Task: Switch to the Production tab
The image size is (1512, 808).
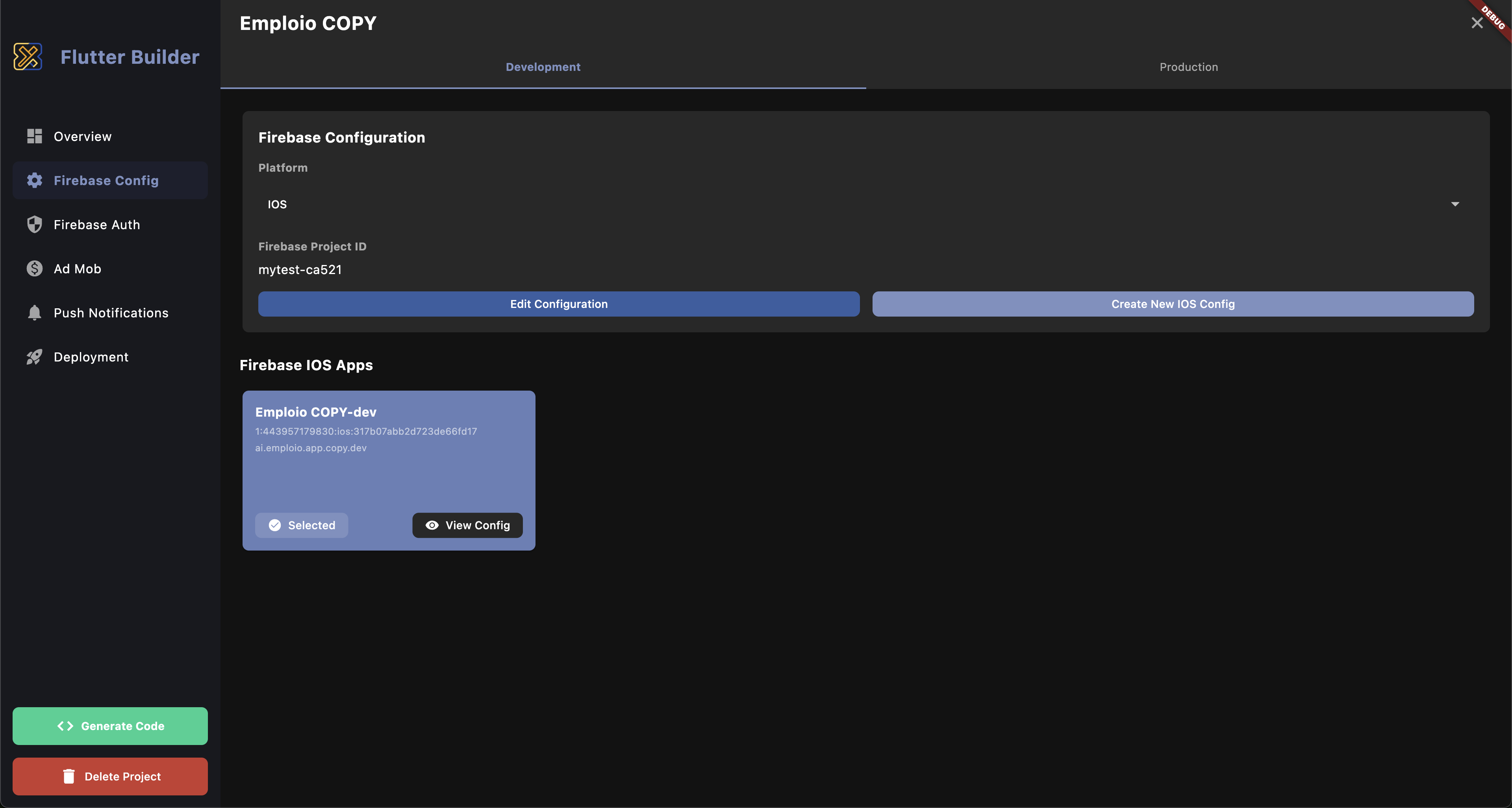Action: 1189,67
